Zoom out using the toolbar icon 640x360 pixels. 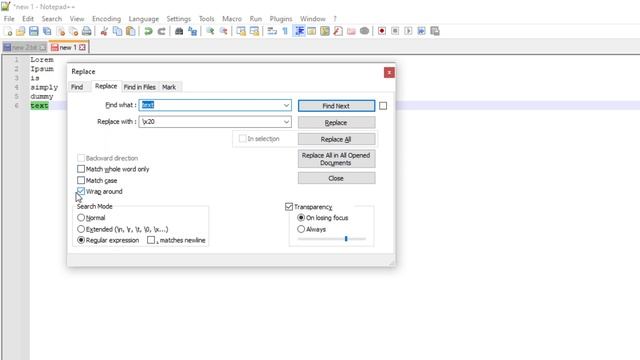224,31
